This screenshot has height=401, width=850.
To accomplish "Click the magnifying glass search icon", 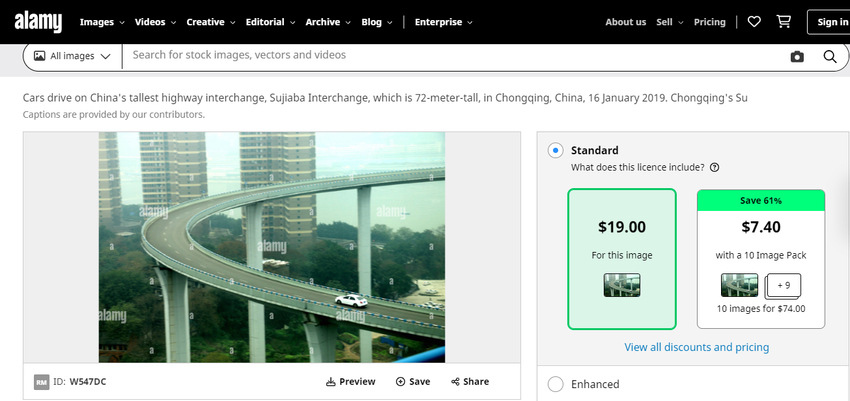I will tap(830, 56).
